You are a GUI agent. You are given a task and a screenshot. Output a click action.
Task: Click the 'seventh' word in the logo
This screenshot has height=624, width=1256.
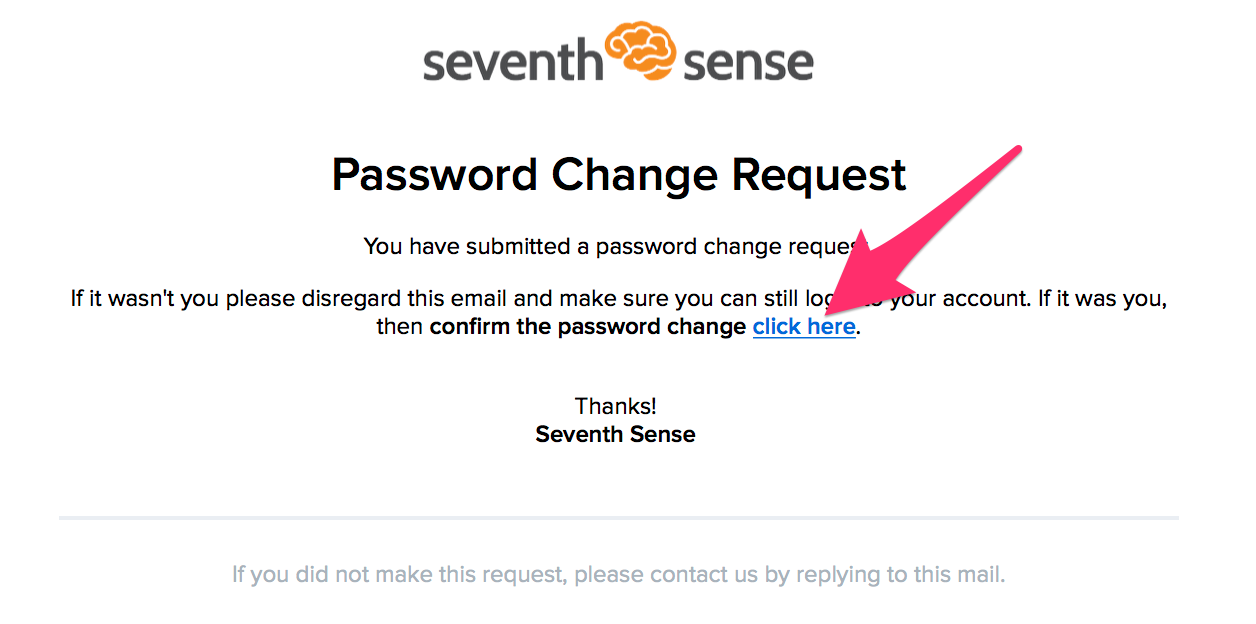[x=514, y=61]
